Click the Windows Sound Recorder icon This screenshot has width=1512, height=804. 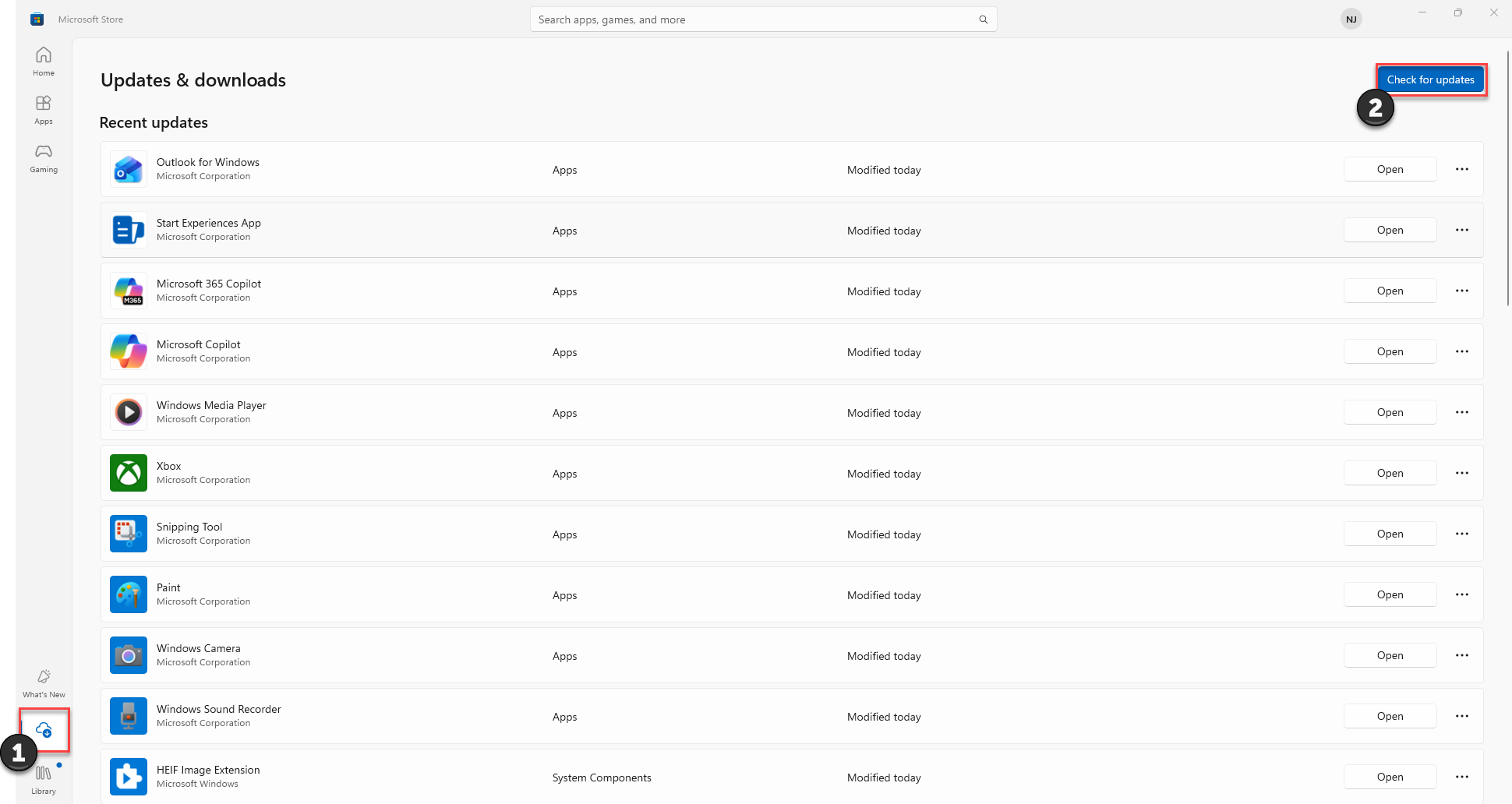129,716
